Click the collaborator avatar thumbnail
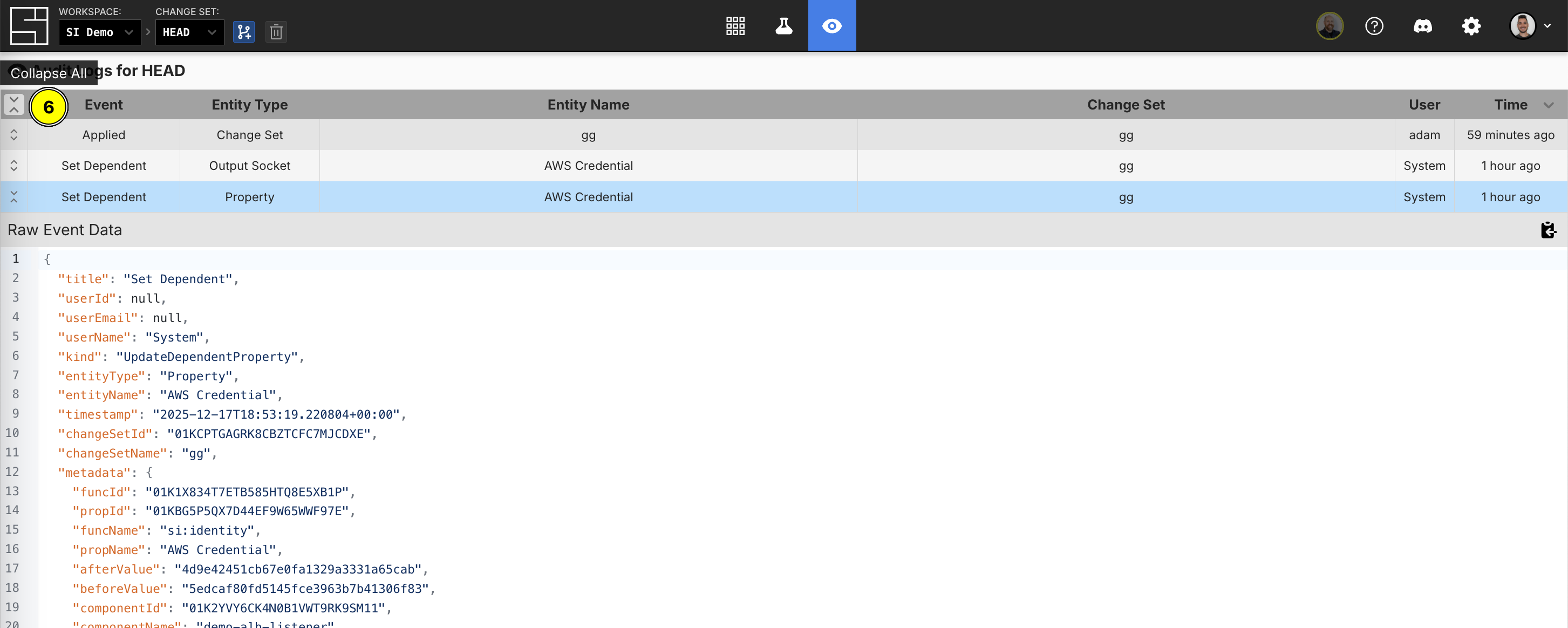Viewport: 1568px width, 628px height. (1329, 26)
